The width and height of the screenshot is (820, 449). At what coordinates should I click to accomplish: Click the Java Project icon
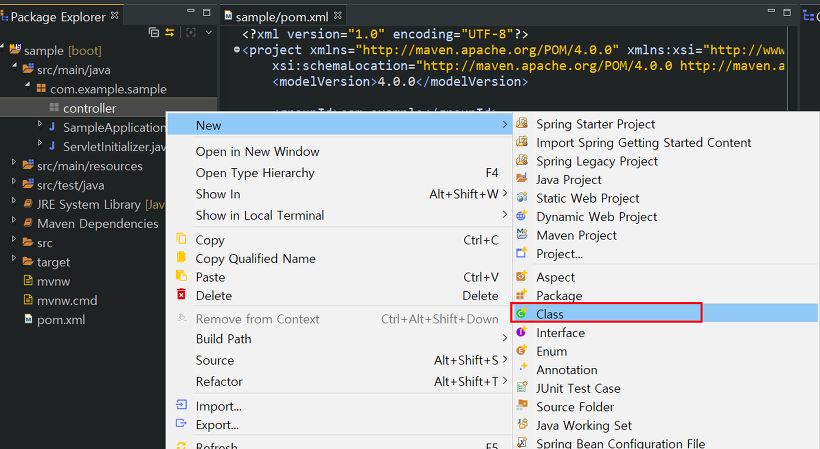click(x=521, y=178)
